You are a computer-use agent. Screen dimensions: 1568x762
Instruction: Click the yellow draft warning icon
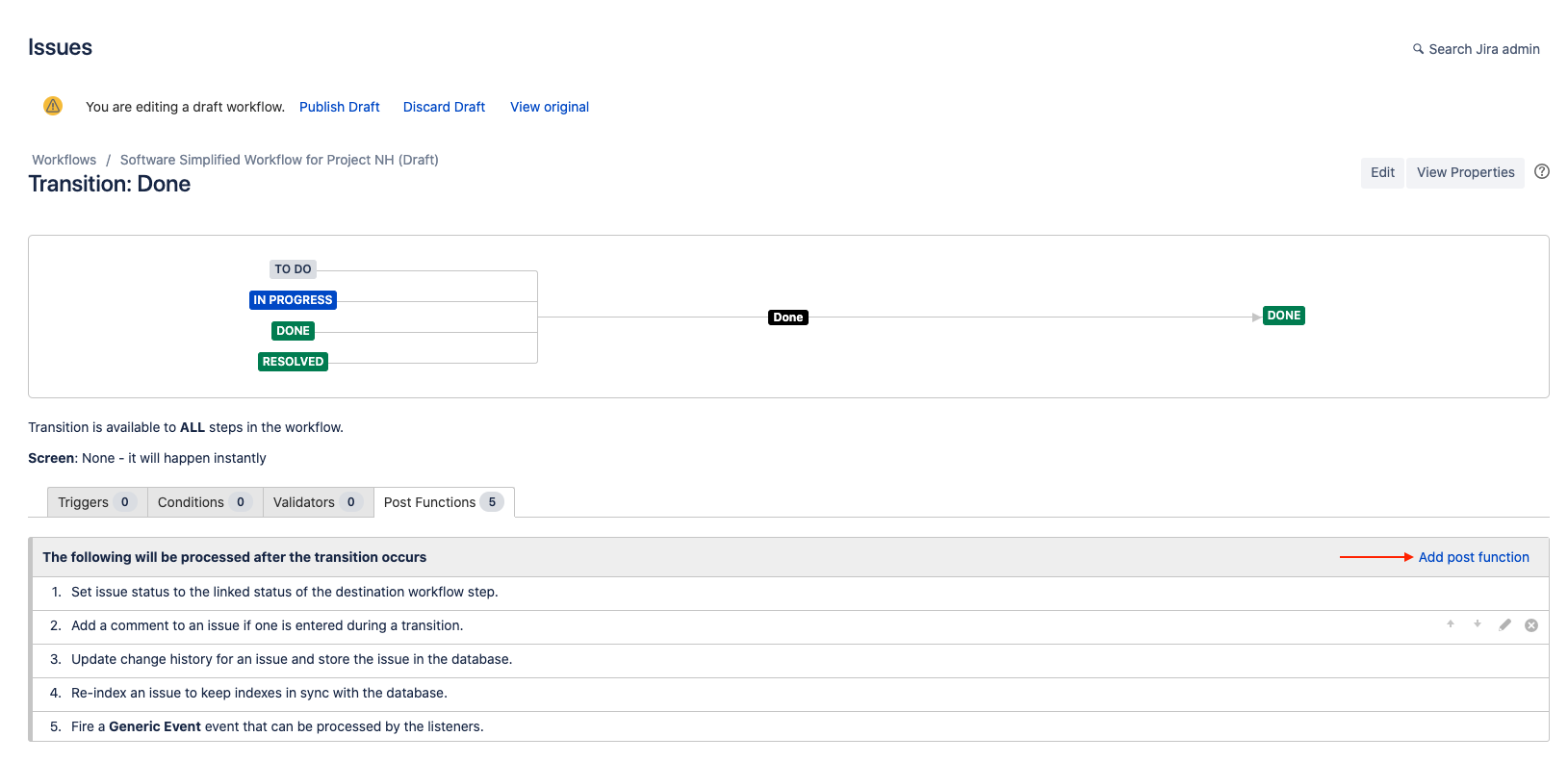(x=53, y=106)
